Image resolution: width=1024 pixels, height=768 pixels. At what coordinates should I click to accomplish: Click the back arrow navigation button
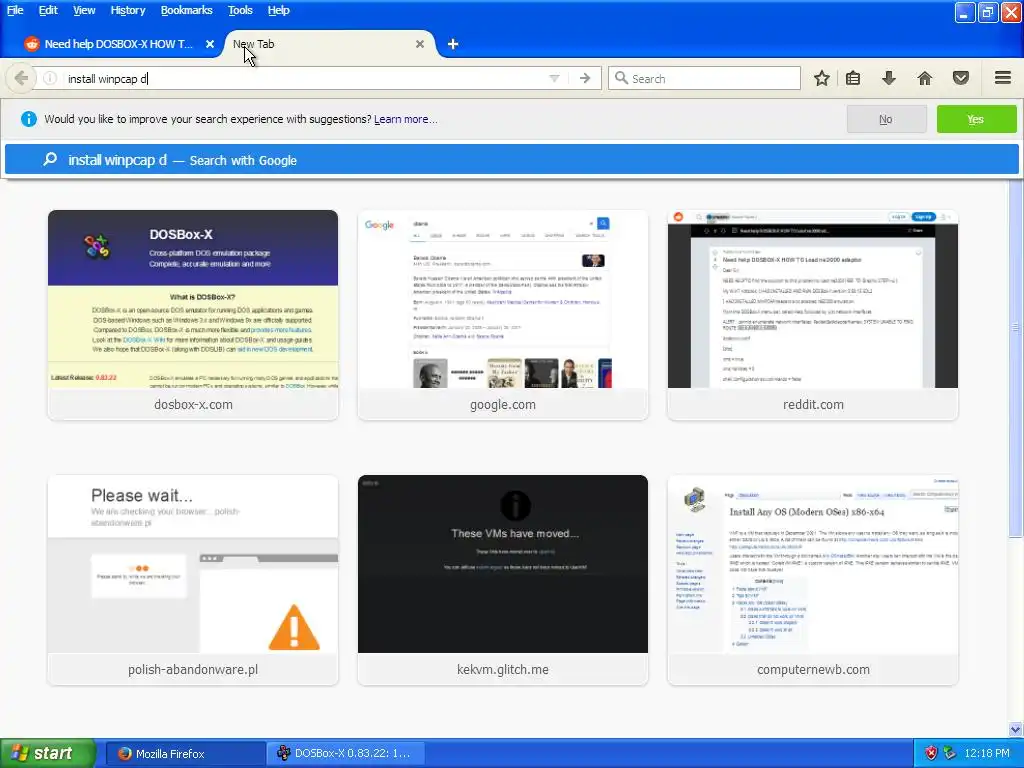tap(21, 78)
